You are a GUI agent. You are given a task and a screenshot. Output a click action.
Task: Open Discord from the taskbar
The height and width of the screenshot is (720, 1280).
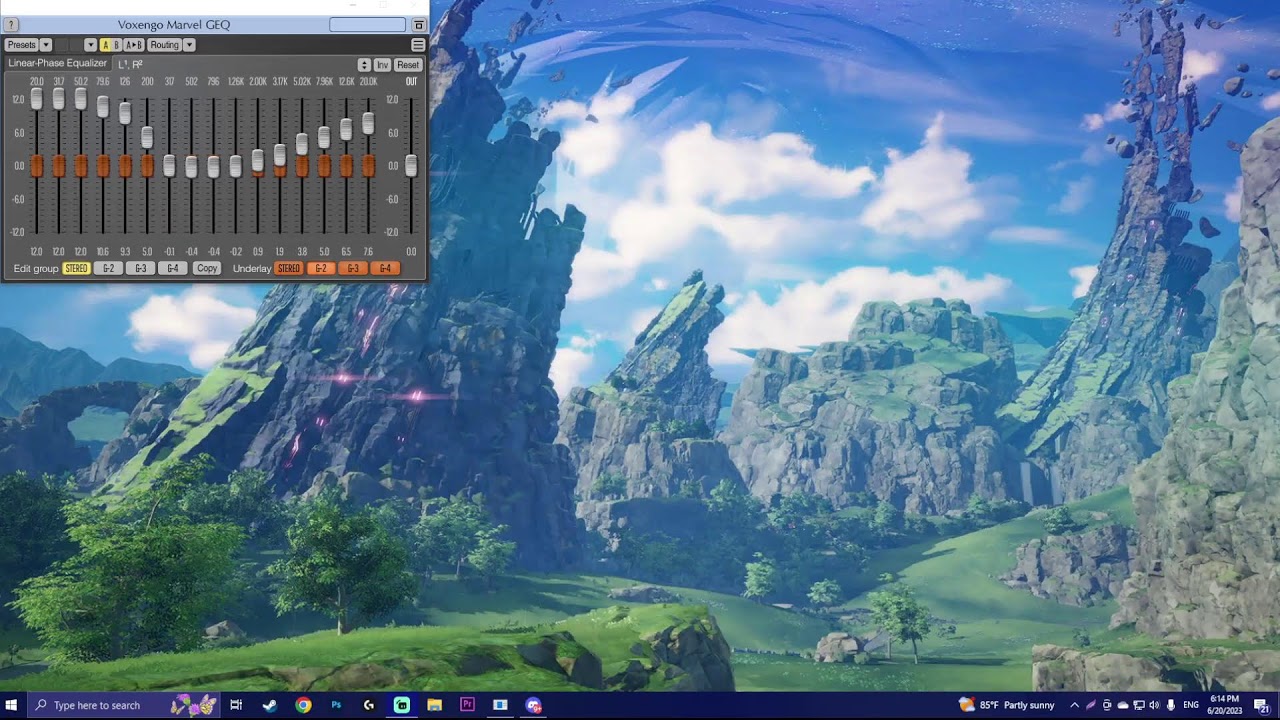click(x=533, y=705)
